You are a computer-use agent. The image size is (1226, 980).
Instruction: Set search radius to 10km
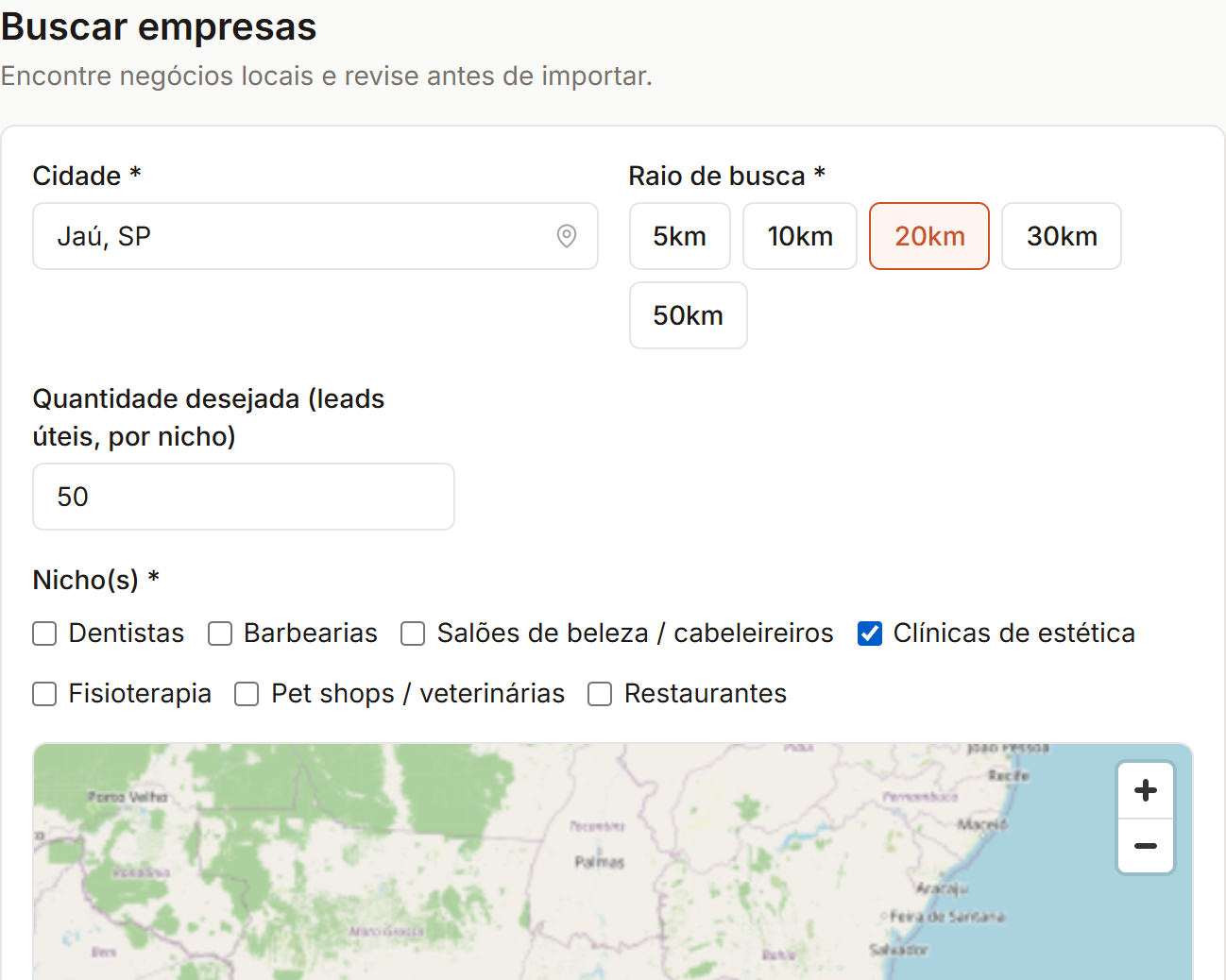(x=800, y=236)
